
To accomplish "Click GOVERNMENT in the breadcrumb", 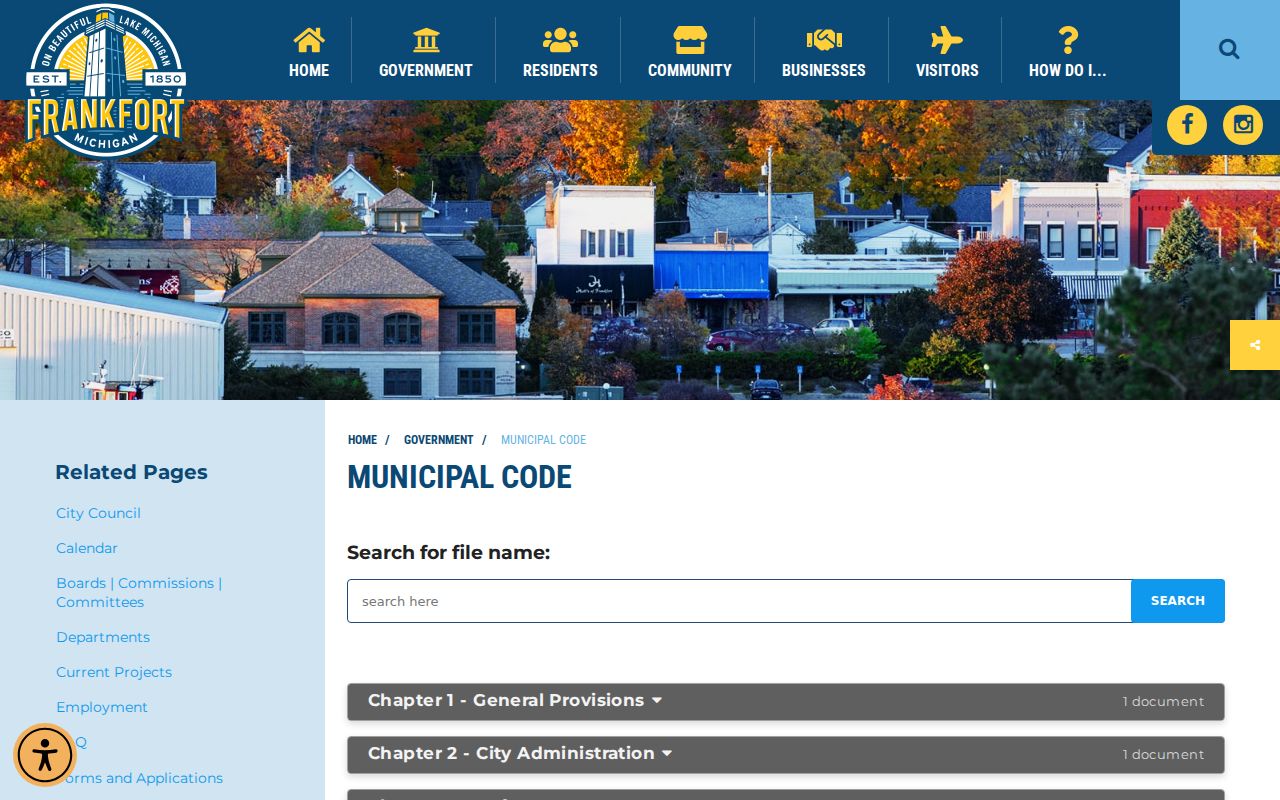I will [x=438, y=440].
